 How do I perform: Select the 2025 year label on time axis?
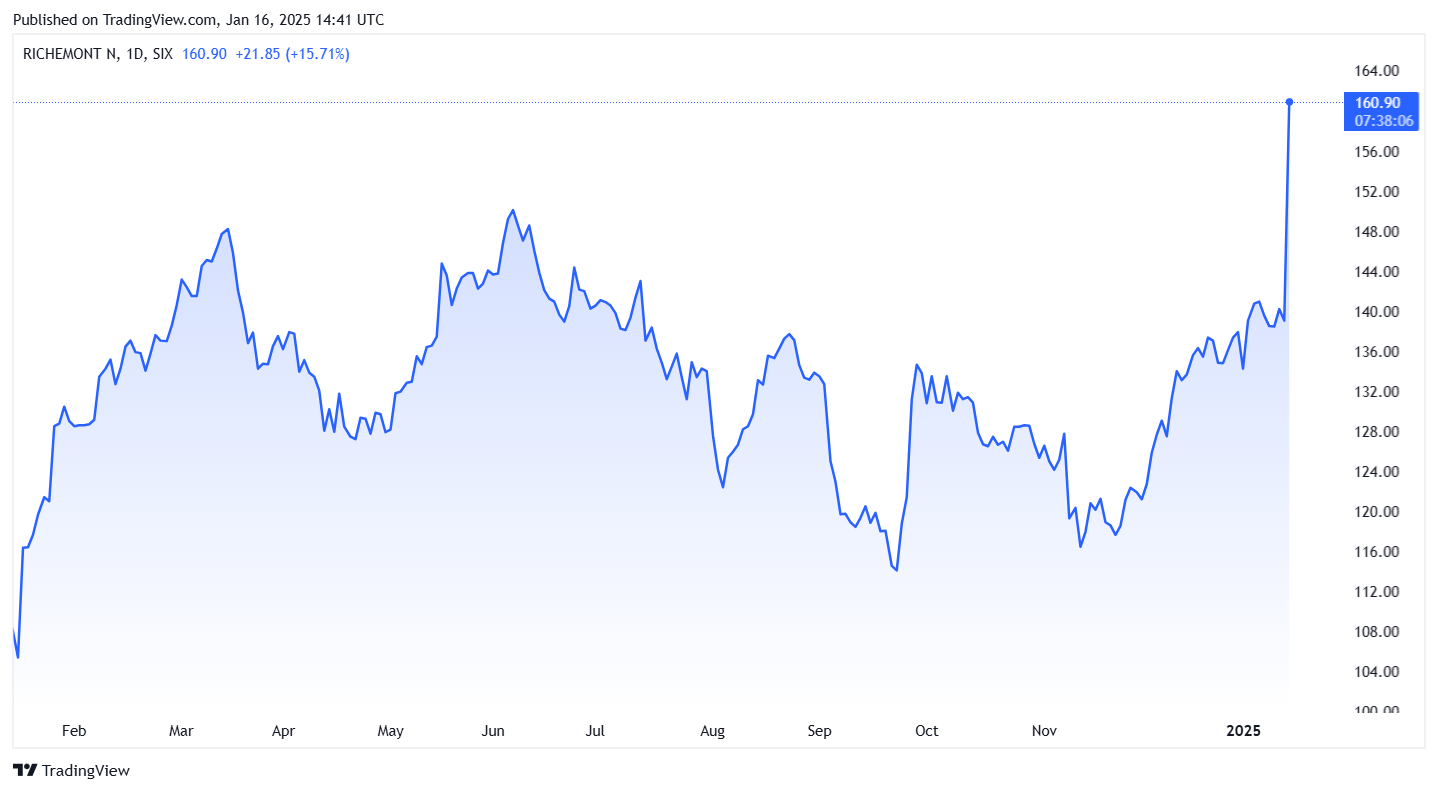coord(1244,731)
